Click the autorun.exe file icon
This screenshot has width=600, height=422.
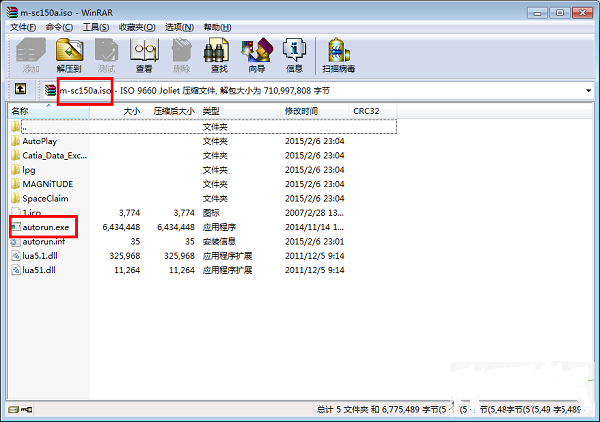(x=16, y=227)
